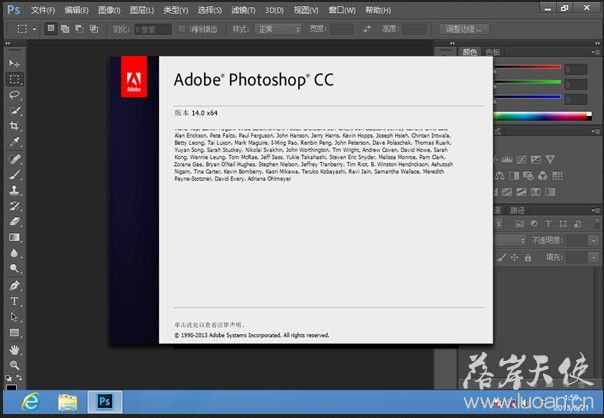Select the Quick Selection tool
The height and width of the screenshot is (418, 604).
coord(15,110)
